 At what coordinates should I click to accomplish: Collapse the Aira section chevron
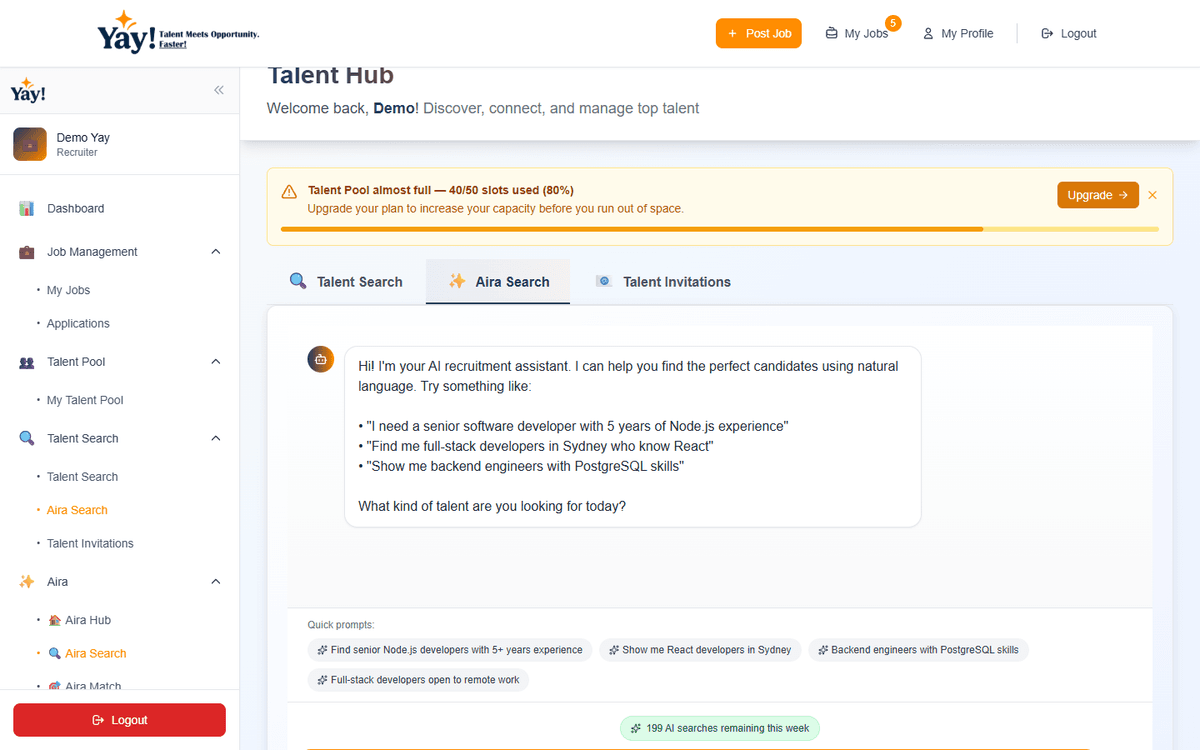point(215,581)
